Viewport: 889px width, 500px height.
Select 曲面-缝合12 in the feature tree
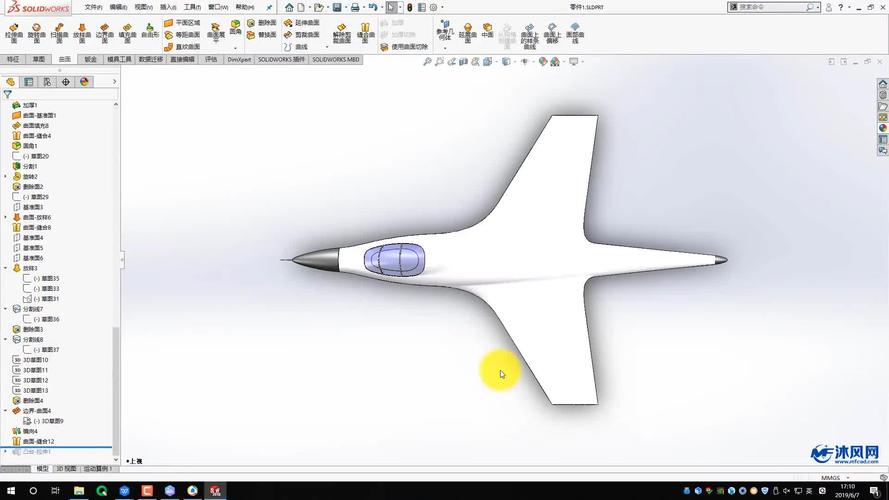point(38,441)
